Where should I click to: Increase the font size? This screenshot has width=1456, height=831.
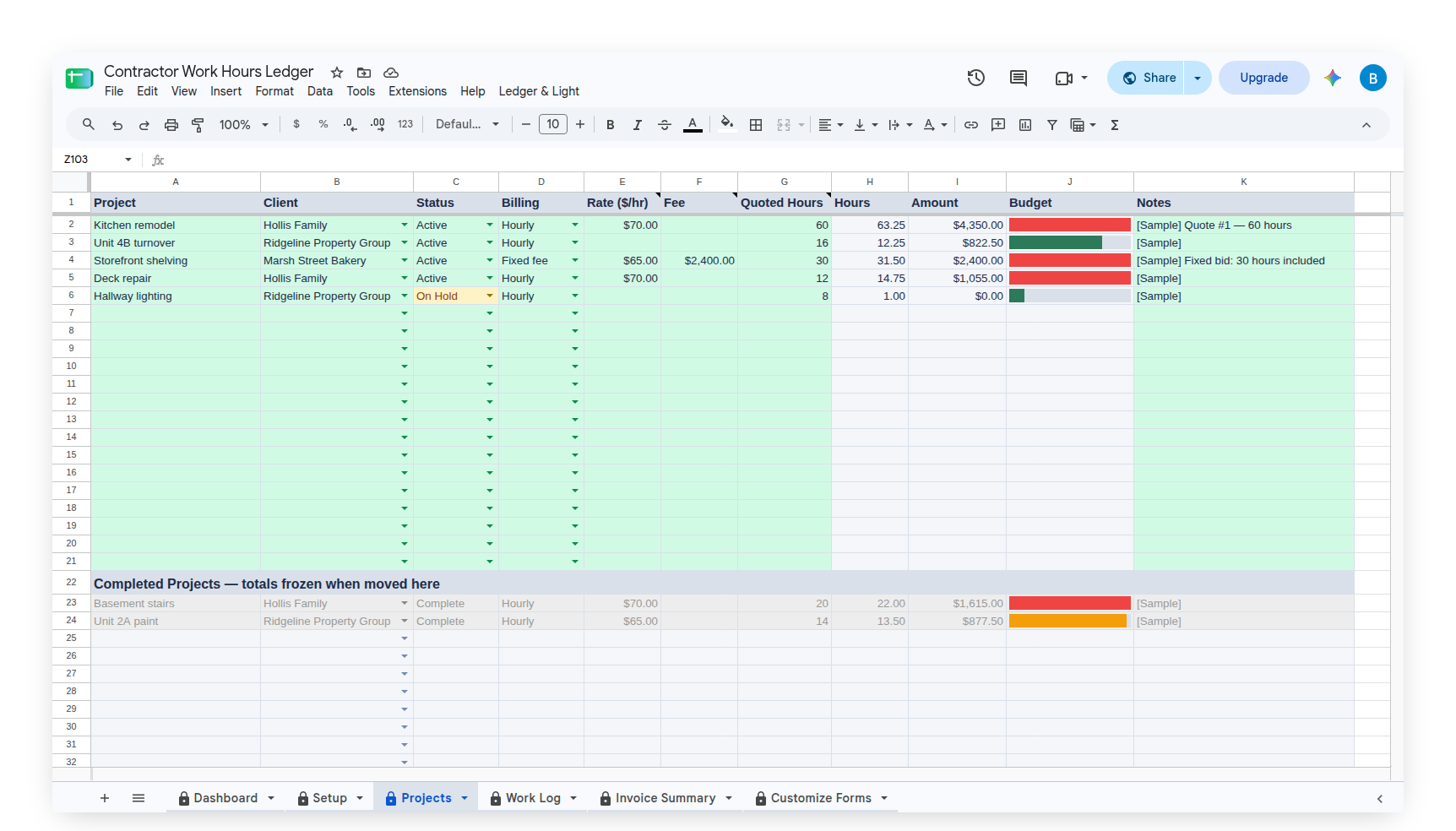point(580,124)
